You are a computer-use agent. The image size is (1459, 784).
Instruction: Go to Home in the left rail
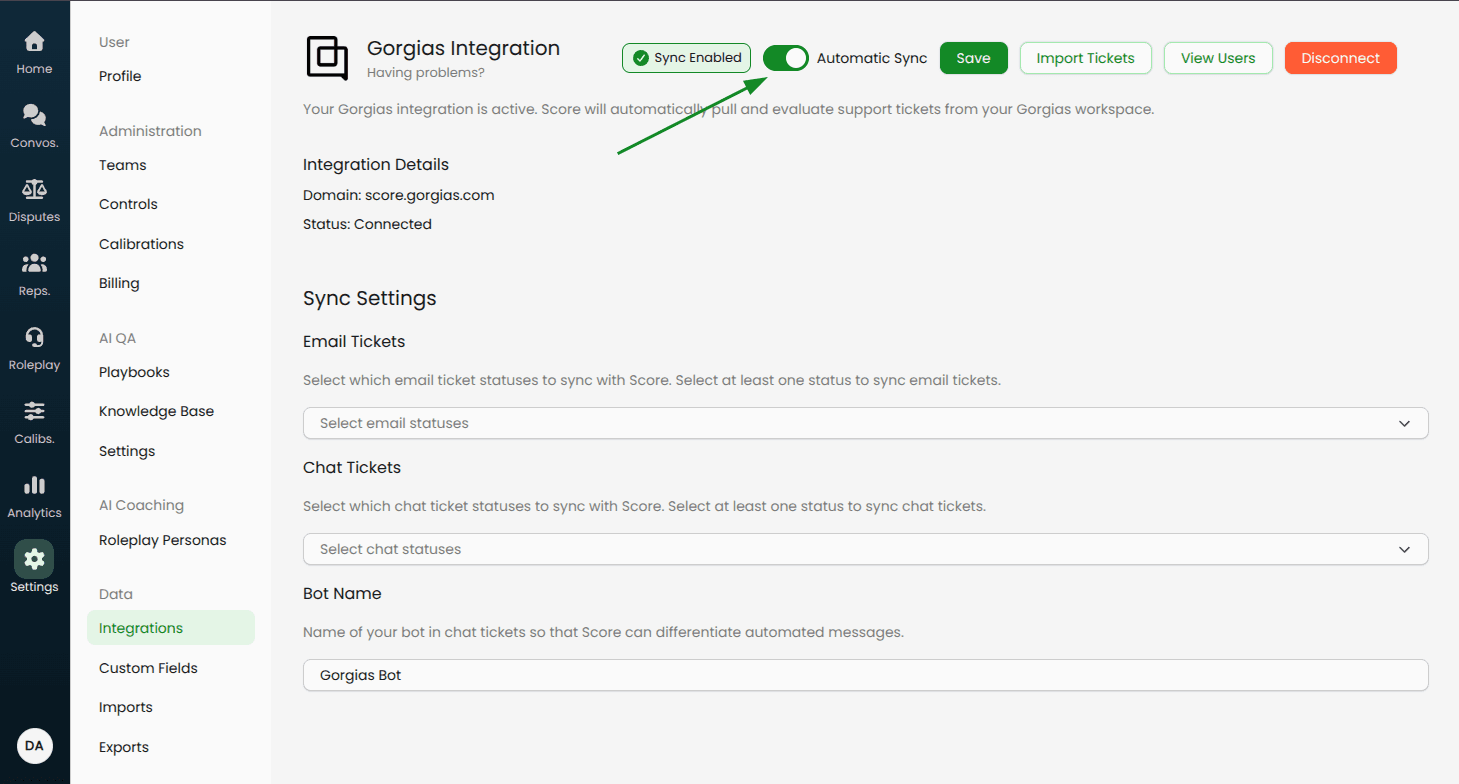[34, 53]
